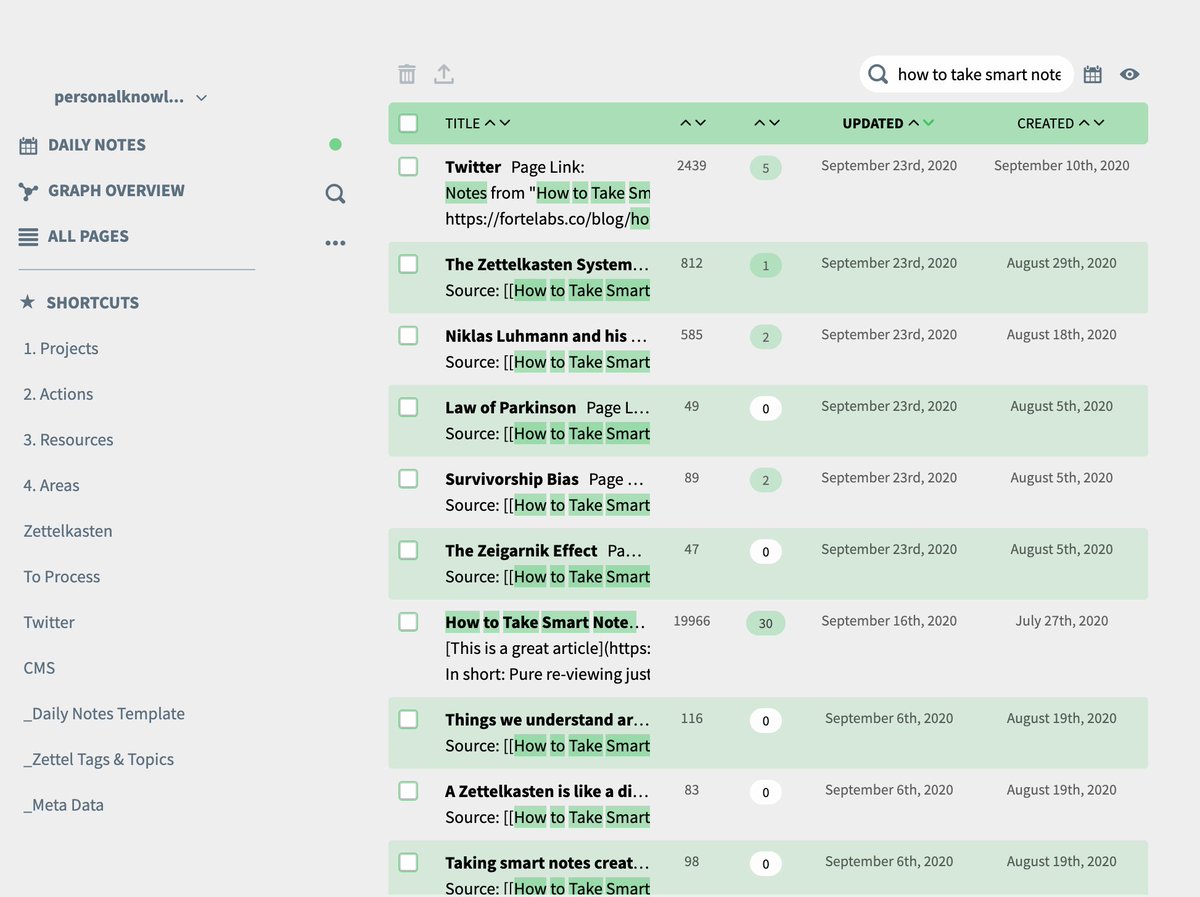Open How to Take Smart Notes page title

pyautogui.click(x=547, y=622)
